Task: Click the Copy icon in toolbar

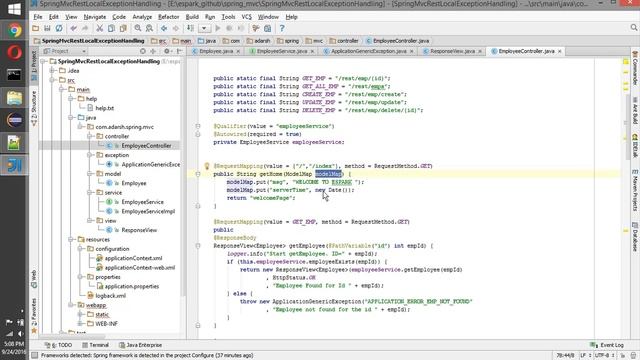Action: [111, 28]
